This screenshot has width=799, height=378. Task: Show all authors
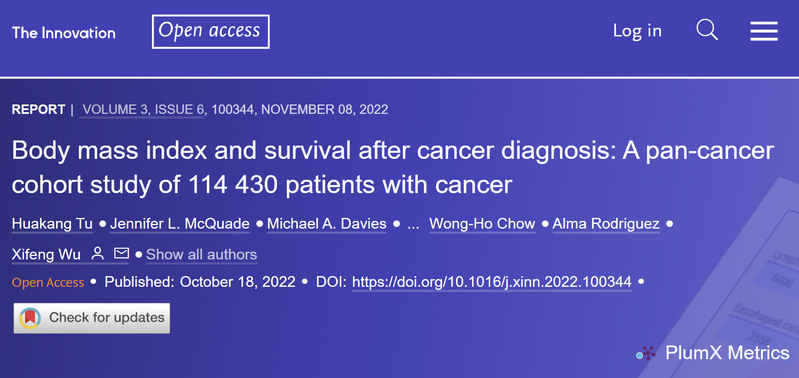[x=201, y=254]
